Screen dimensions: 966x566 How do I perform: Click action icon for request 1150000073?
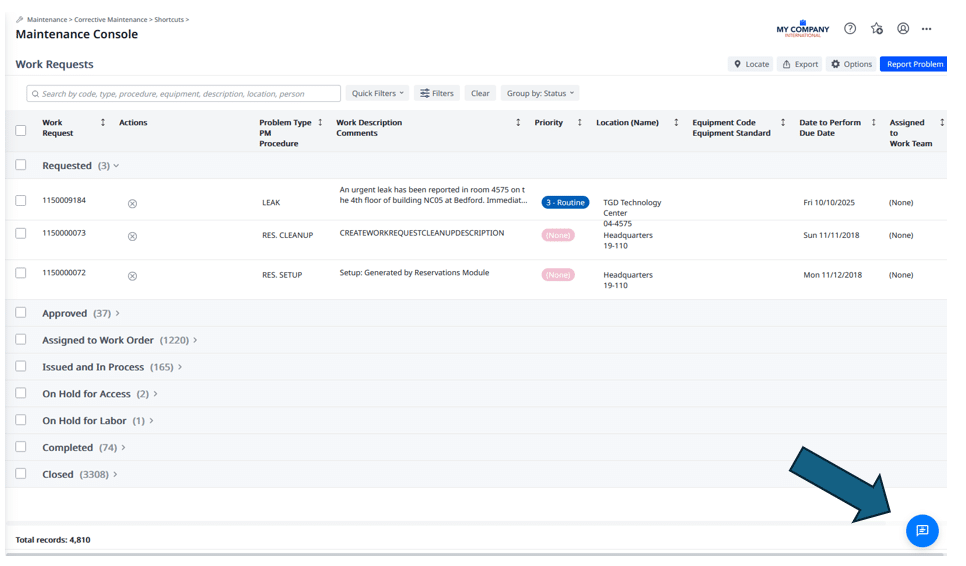point(132,236)
